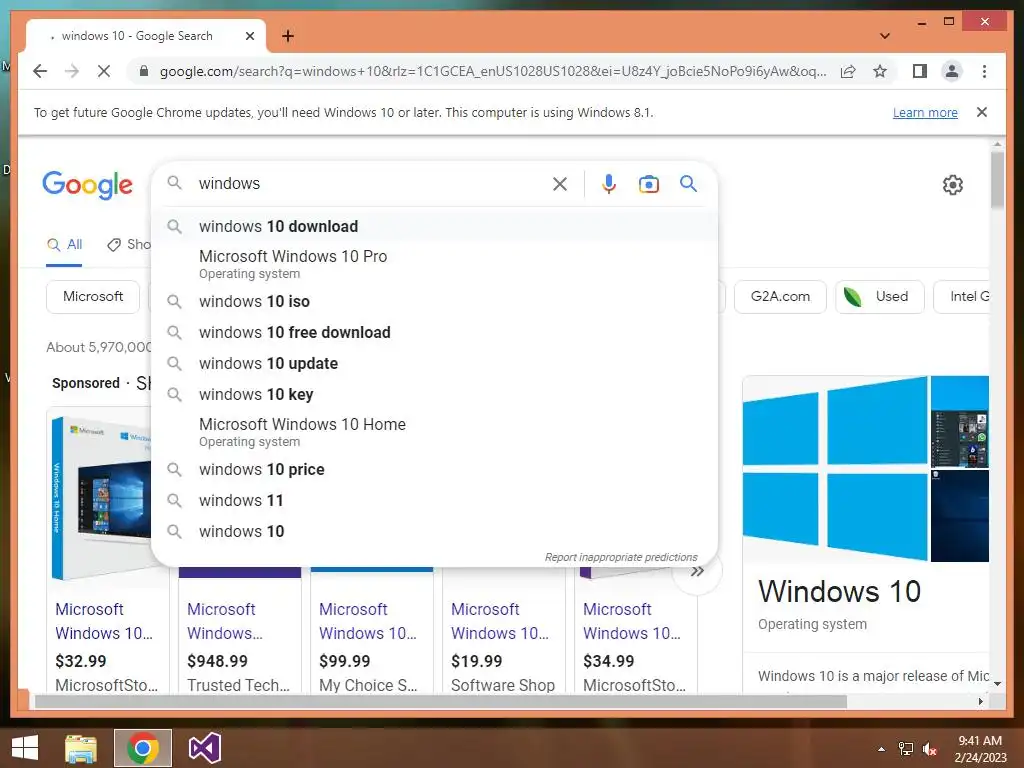Viewport: 1024px width, 768px height.
Task: Search by image with the camera icon
Action: [x=648, y=184]
